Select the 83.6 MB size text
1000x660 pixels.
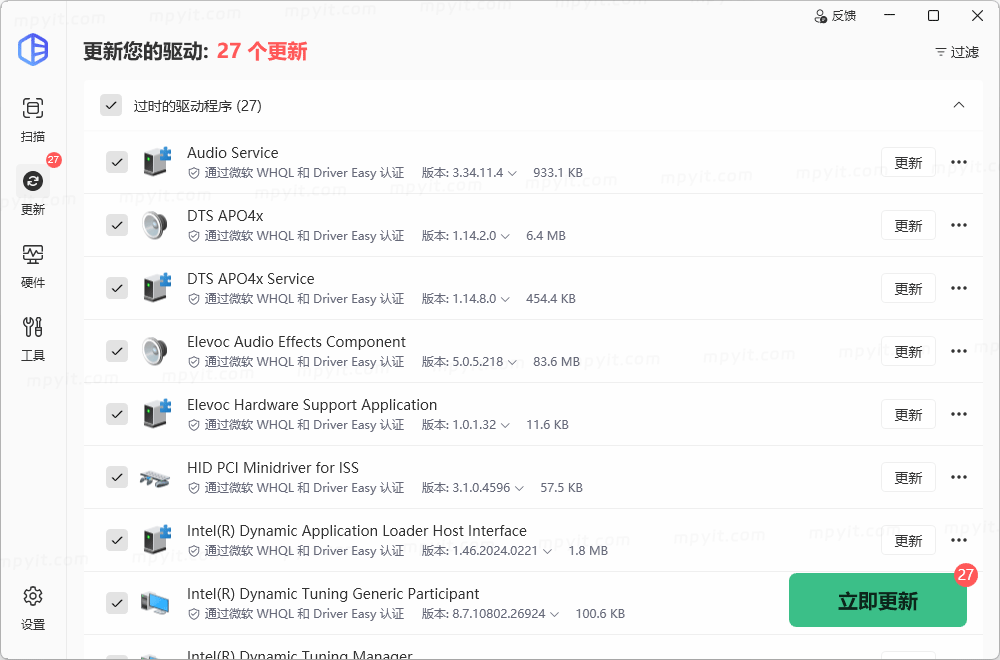coord(556,362)
